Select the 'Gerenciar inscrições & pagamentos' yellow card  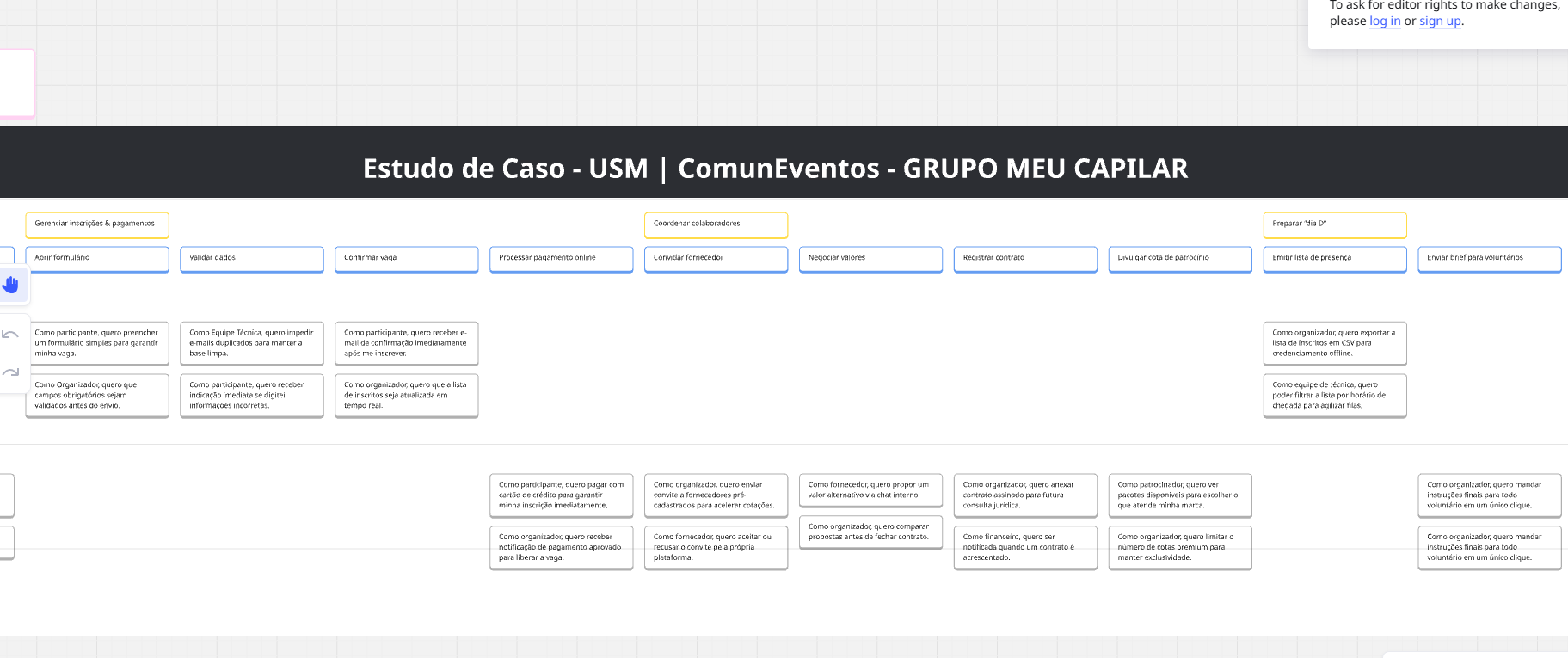pos(97,224)
